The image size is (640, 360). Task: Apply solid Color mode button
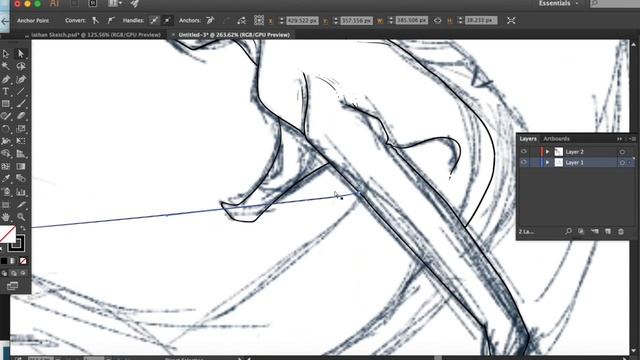[4, 261]
